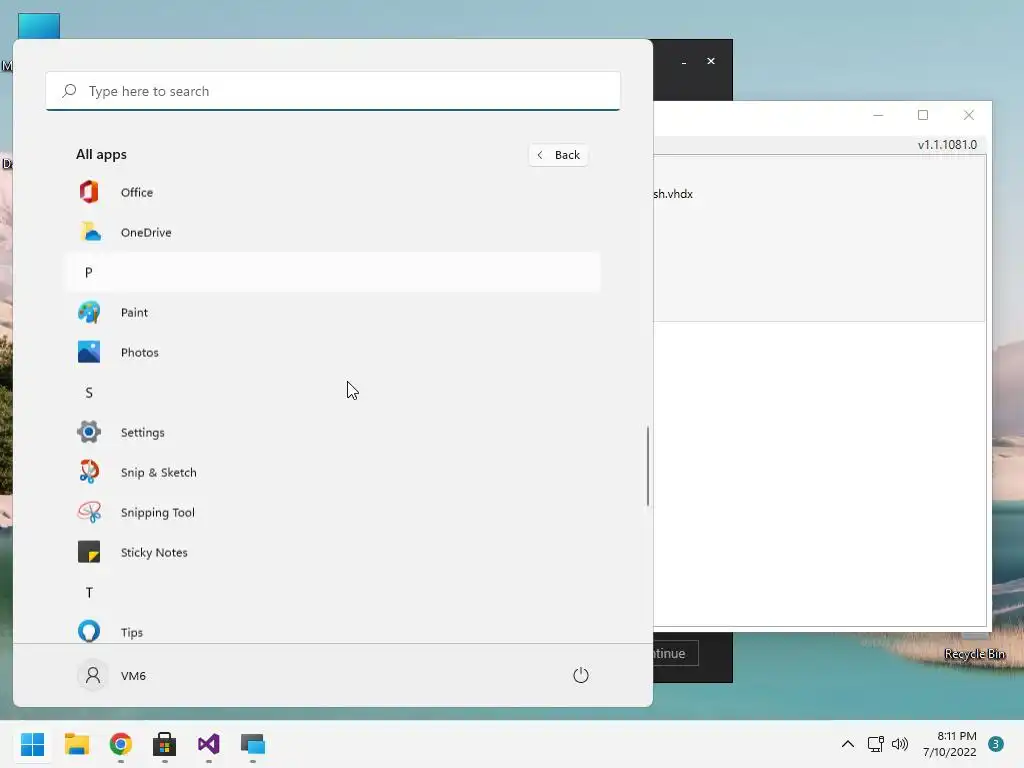This screenshot has width=1024, height=768.
Task: Open network status tray icon
Action: [875, 744]
